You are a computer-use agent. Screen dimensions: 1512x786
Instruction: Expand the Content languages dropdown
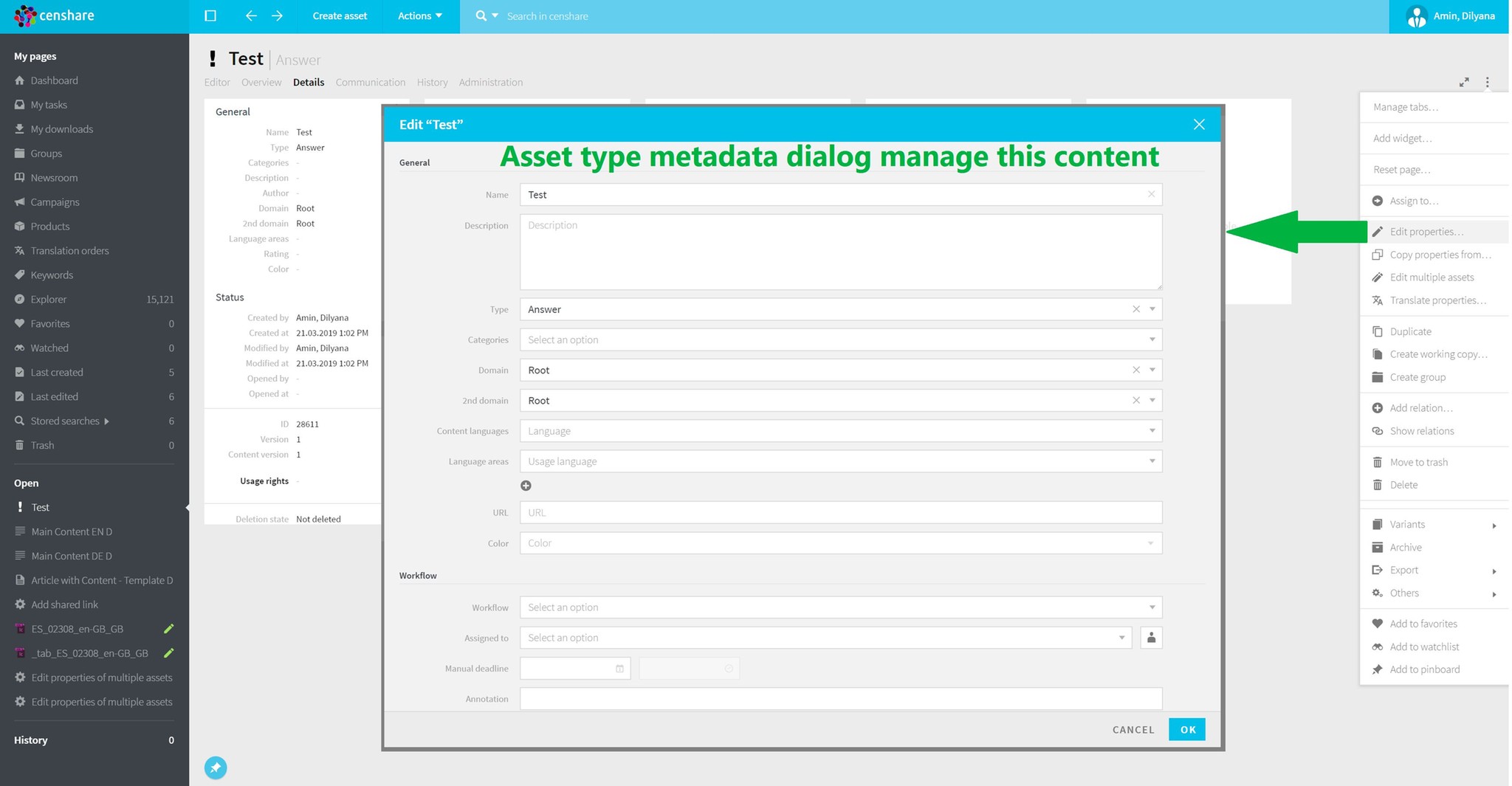pos(1151,431)
